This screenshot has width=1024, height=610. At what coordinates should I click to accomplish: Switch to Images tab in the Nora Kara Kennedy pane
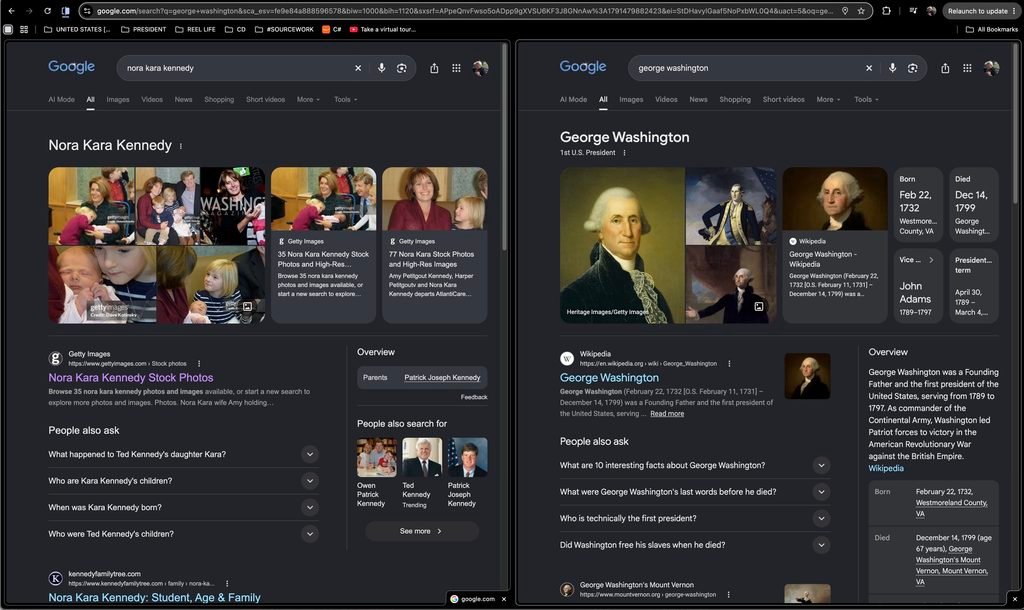[118, 100]
